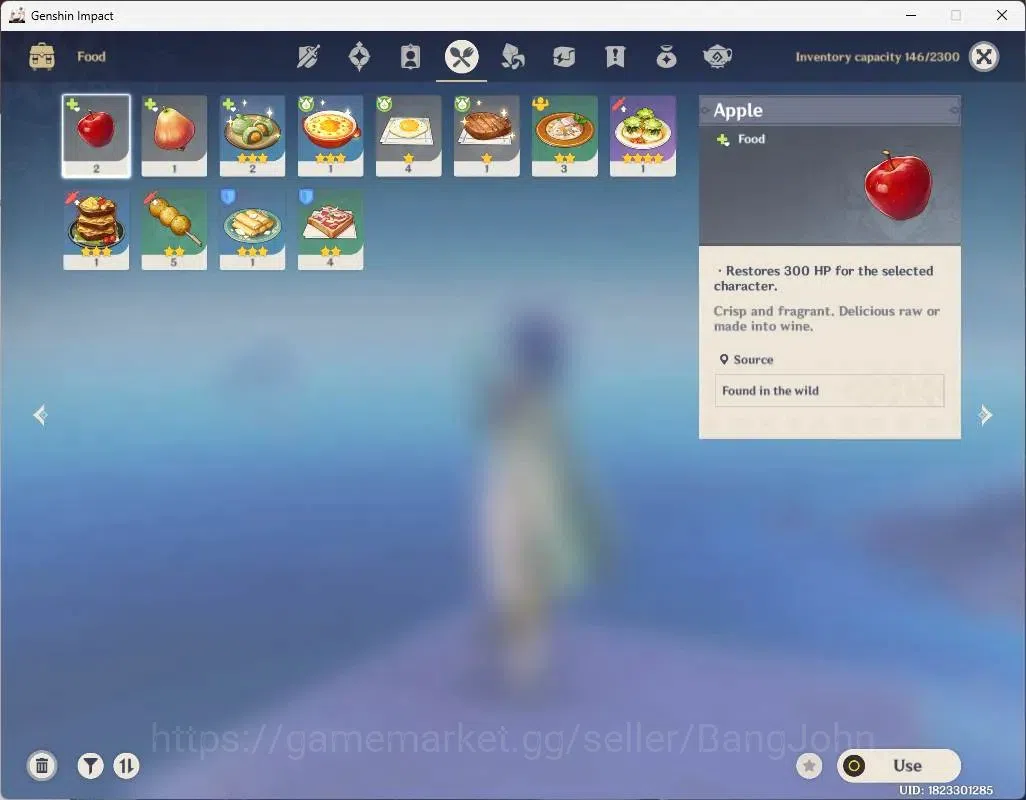1026x800 pixels.
Task: Select the orange soup dish in red bowl
Action: pyautogui.click(x=330, y=136)
